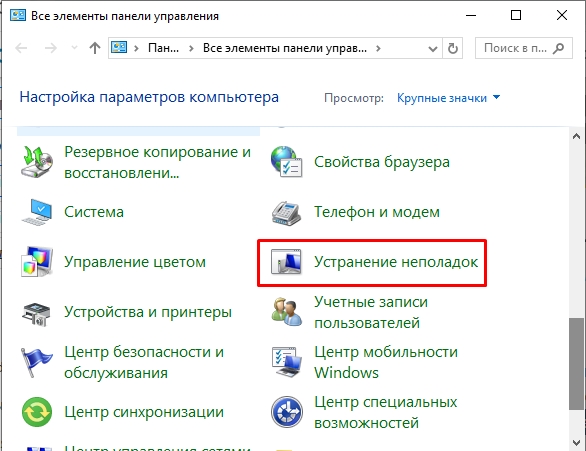Click the Ease of Access blue circle icon
The image size is (586, 451).
tap(287, 412)
